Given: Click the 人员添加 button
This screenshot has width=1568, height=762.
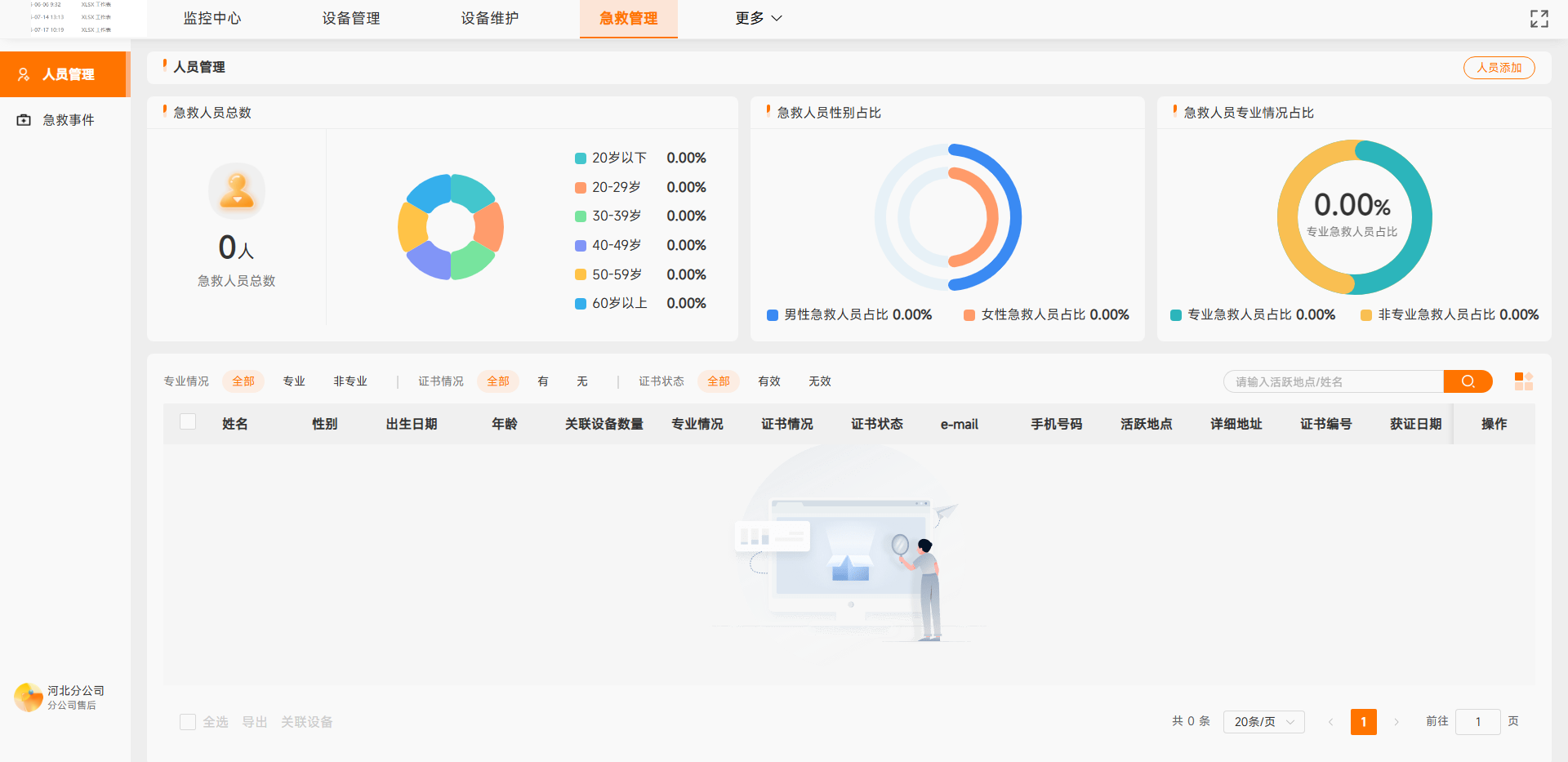Looking at the screenshot, I should tap(1499, 68).
